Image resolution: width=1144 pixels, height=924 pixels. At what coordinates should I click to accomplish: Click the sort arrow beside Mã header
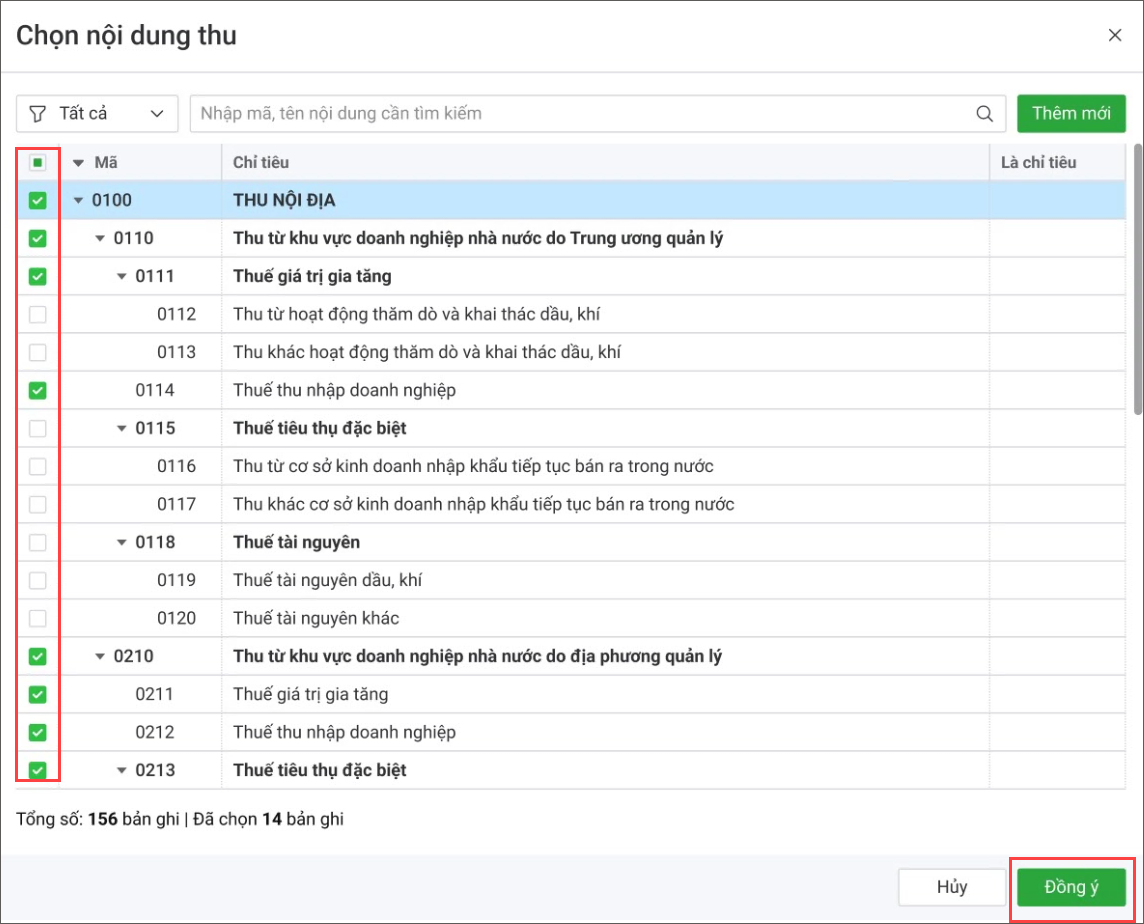pyautogui.click(x=78, y=163)
